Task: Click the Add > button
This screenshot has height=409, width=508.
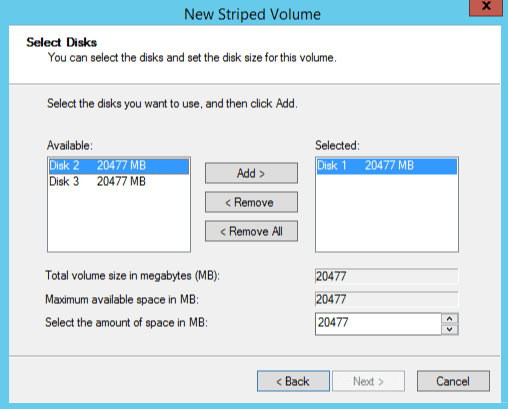Action: pyautogui.click(x=251, y=173)
